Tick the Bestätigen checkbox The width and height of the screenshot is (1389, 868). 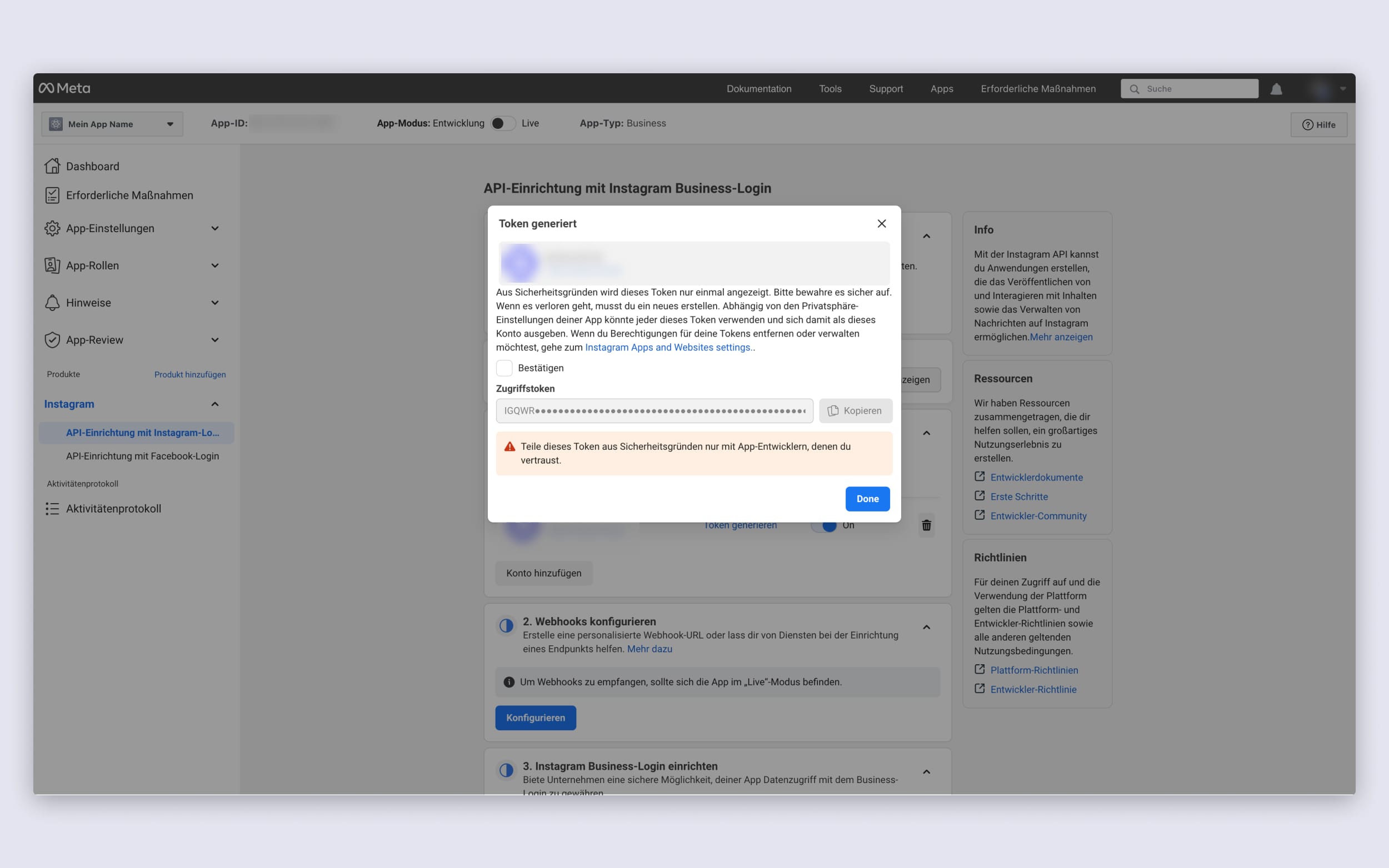click(x=504, y=368)
